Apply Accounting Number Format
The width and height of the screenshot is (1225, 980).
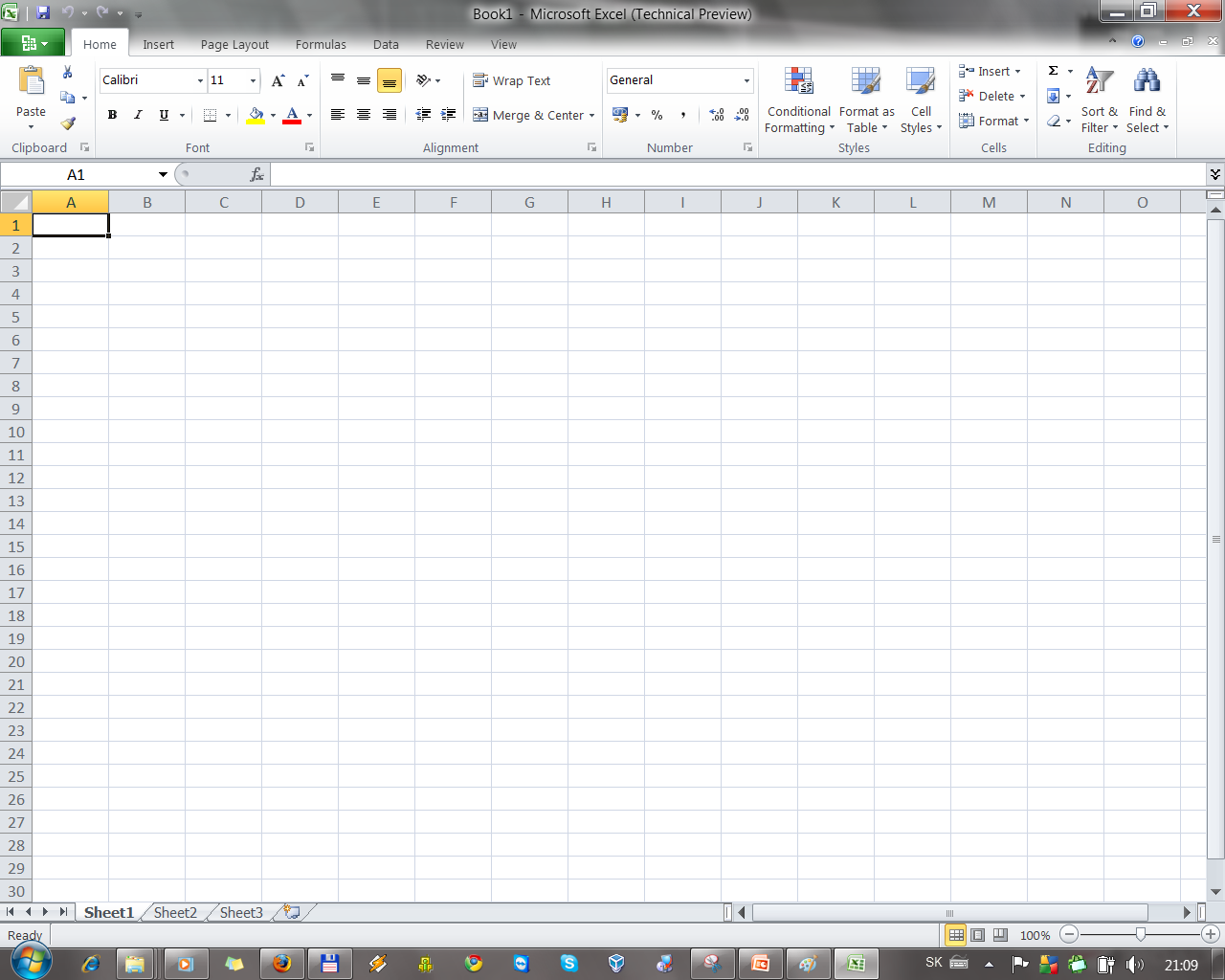[620, 115]
